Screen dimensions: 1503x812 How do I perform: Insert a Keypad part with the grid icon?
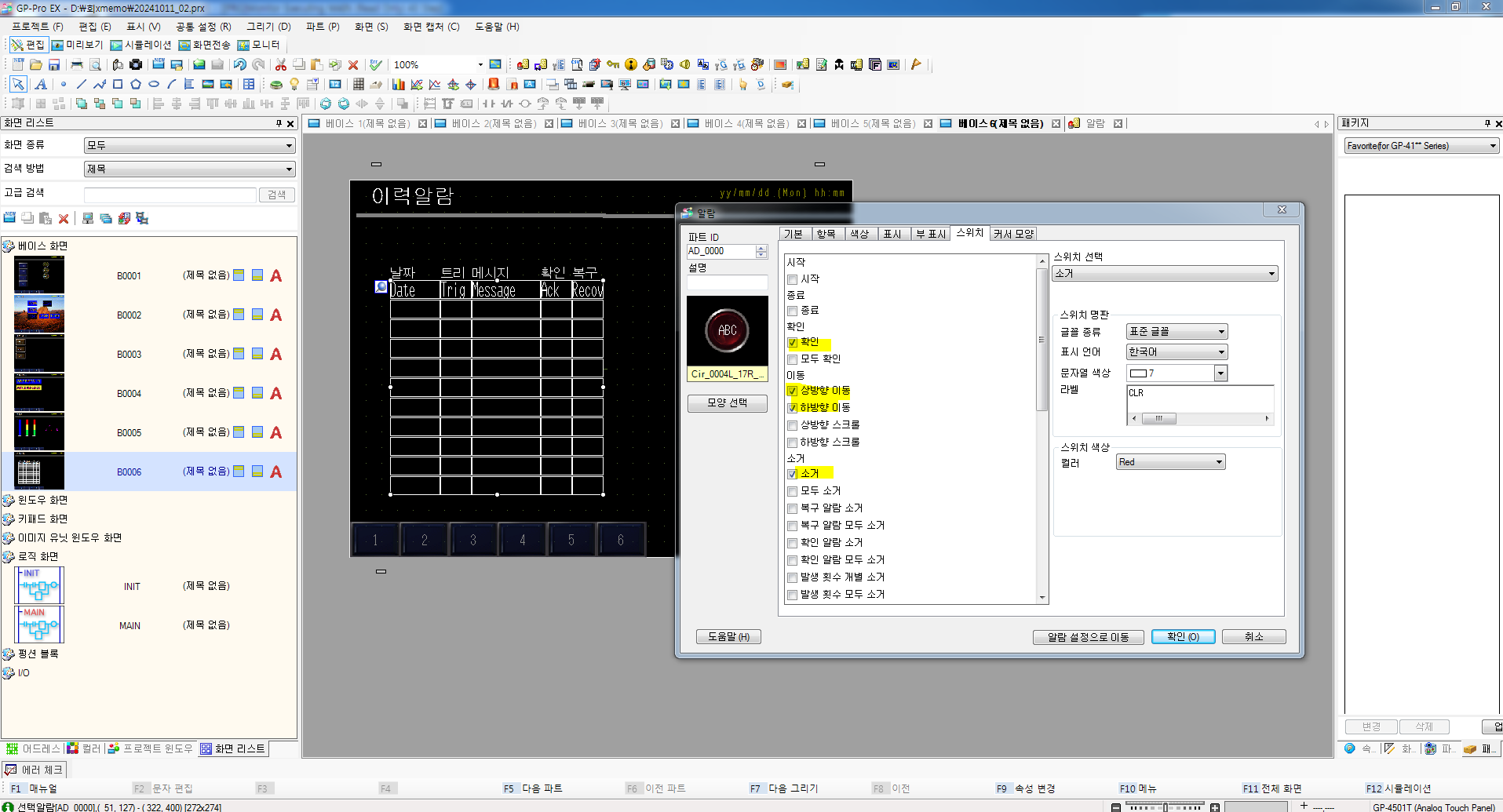tap(358, 84)
